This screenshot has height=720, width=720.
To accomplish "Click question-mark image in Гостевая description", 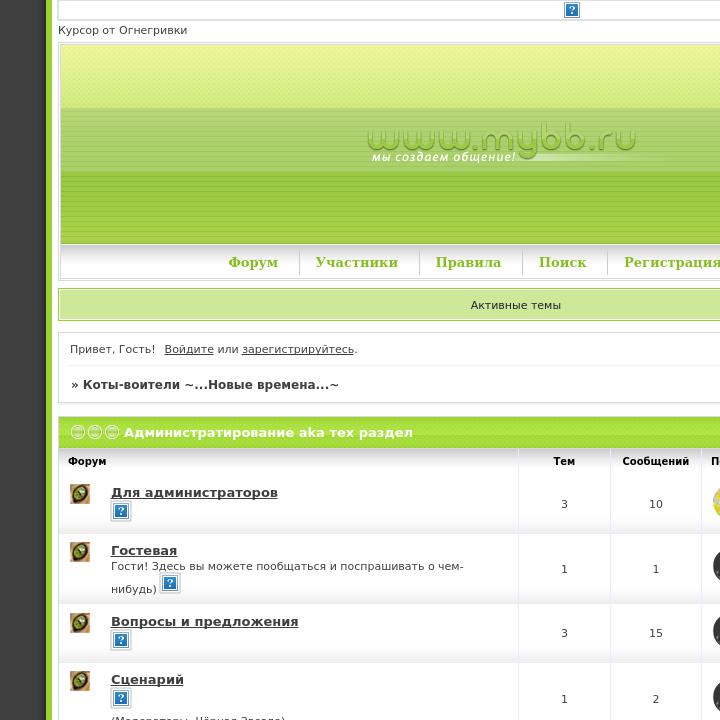I will 170,583.
